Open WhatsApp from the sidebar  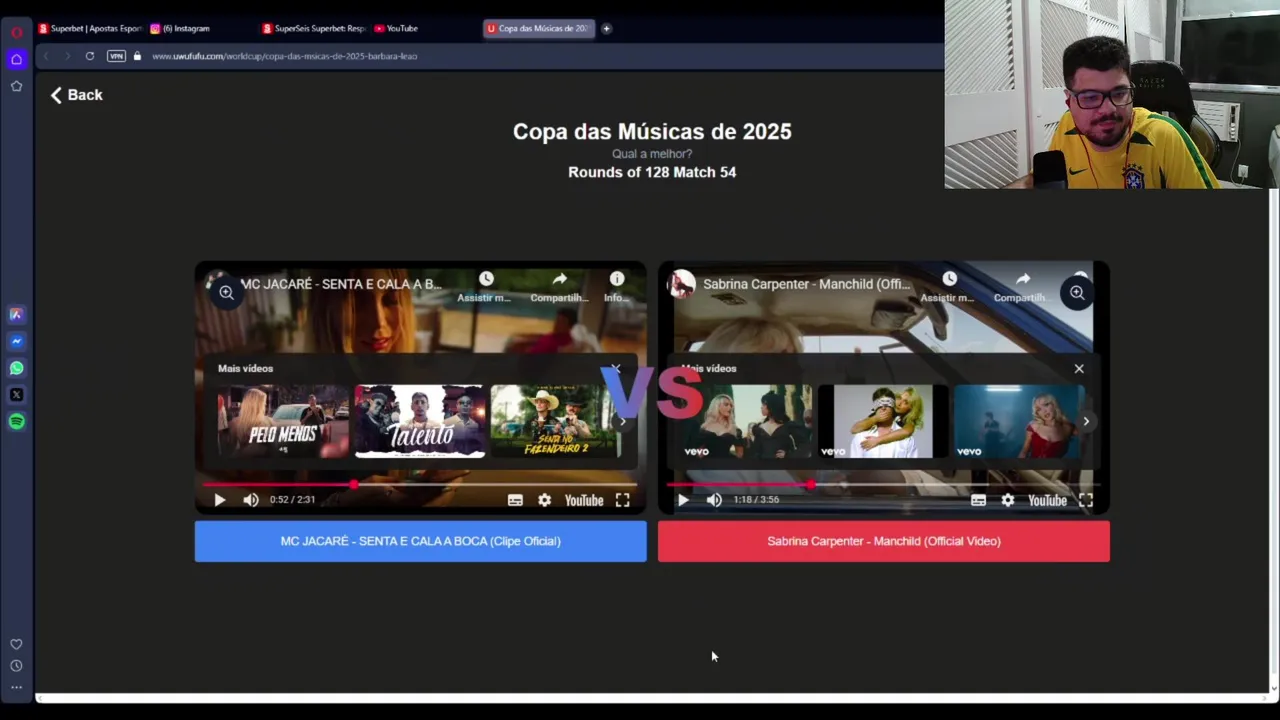[16, 368]
